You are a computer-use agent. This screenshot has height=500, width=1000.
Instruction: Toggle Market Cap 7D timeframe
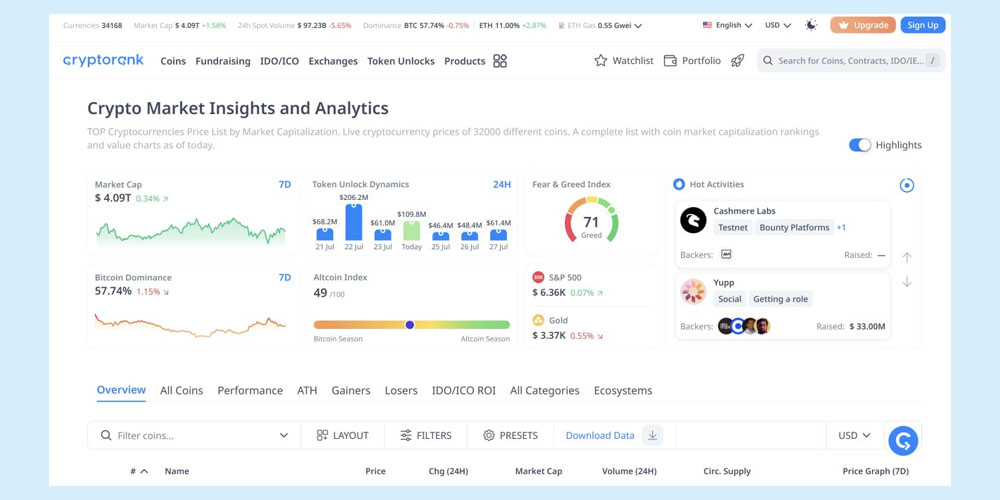point(285,185)
